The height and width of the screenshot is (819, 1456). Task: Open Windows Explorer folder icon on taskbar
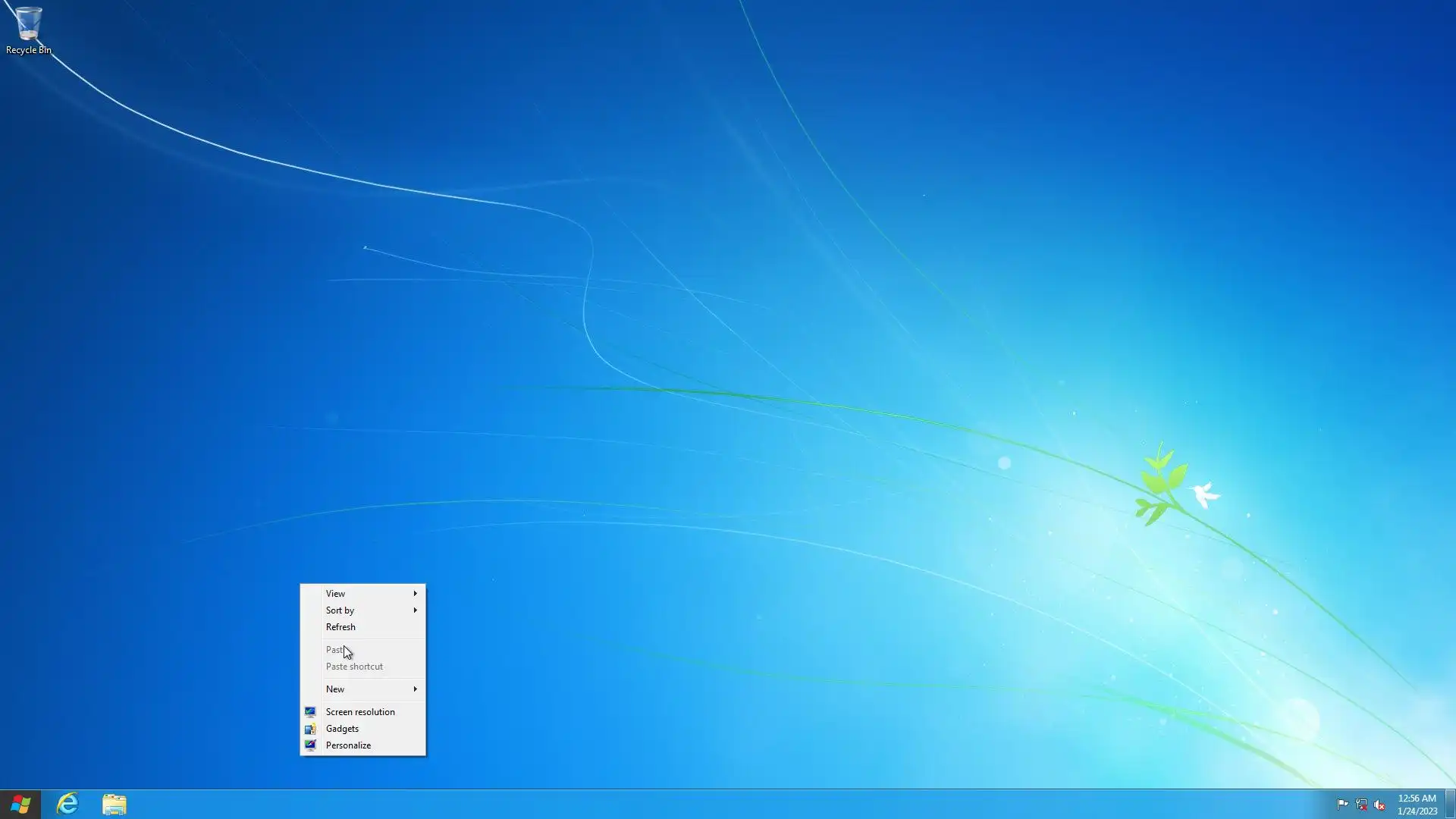(115, 804)
